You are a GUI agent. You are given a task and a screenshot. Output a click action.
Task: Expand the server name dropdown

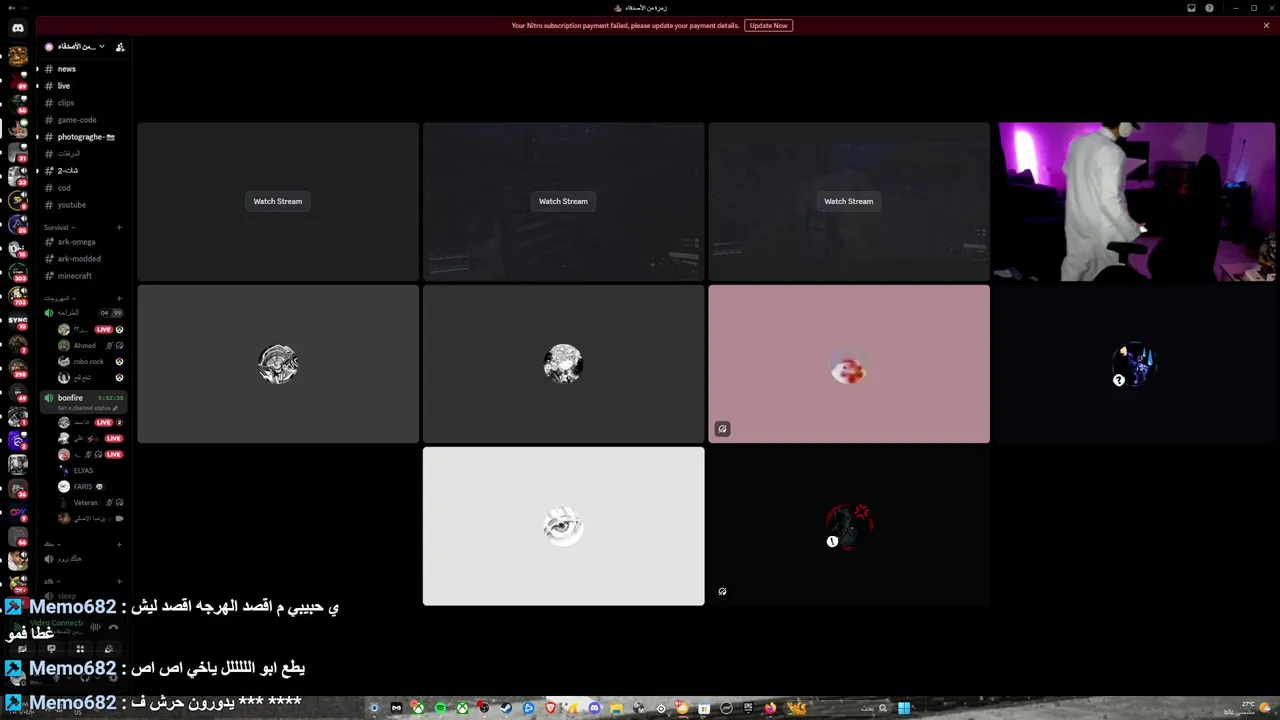point(80,47)
